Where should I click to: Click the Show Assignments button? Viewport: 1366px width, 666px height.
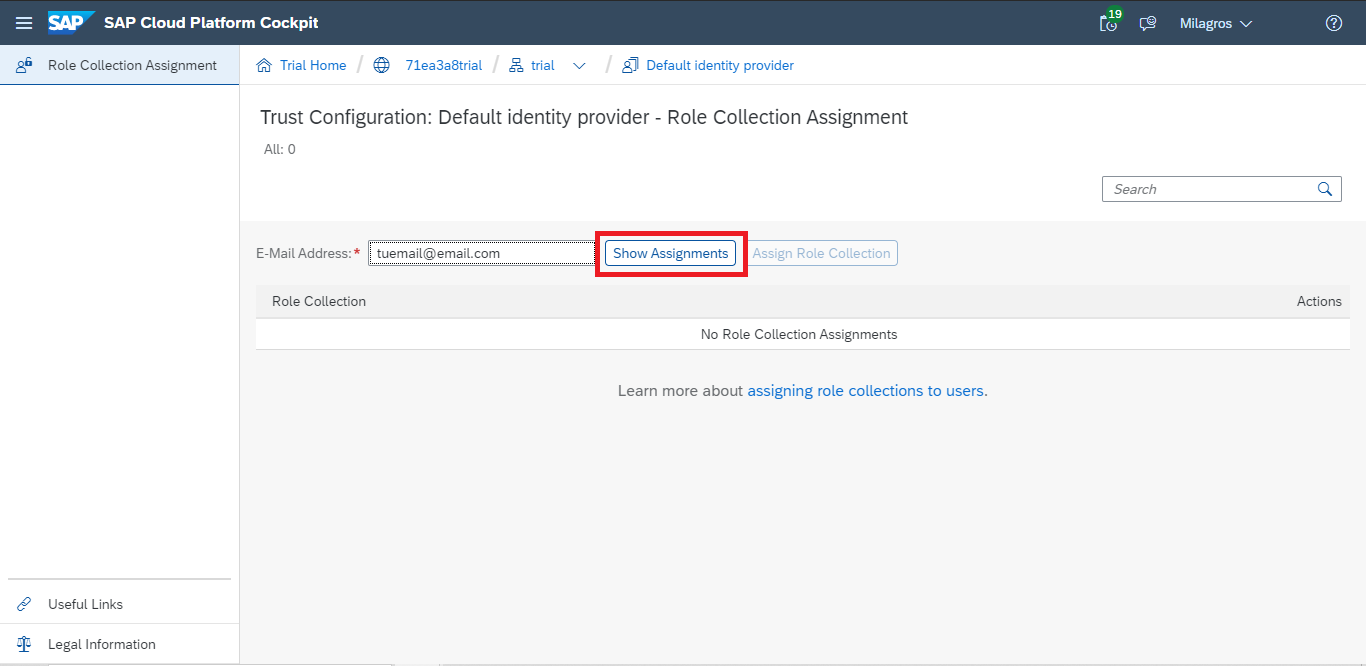[x=670, y=253]
